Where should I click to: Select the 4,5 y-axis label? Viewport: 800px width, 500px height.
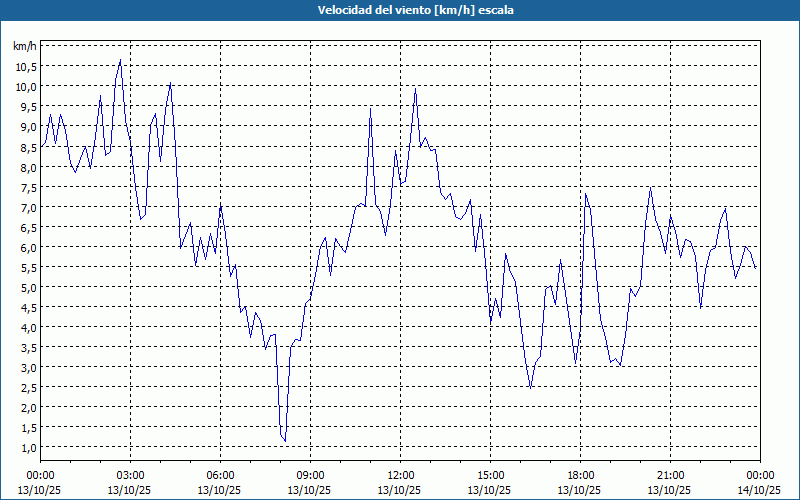[26, 307]
